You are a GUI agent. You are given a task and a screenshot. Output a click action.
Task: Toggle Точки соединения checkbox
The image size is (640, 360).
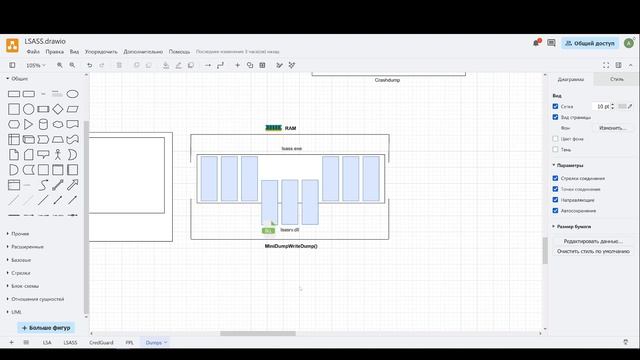pos(555,189)
